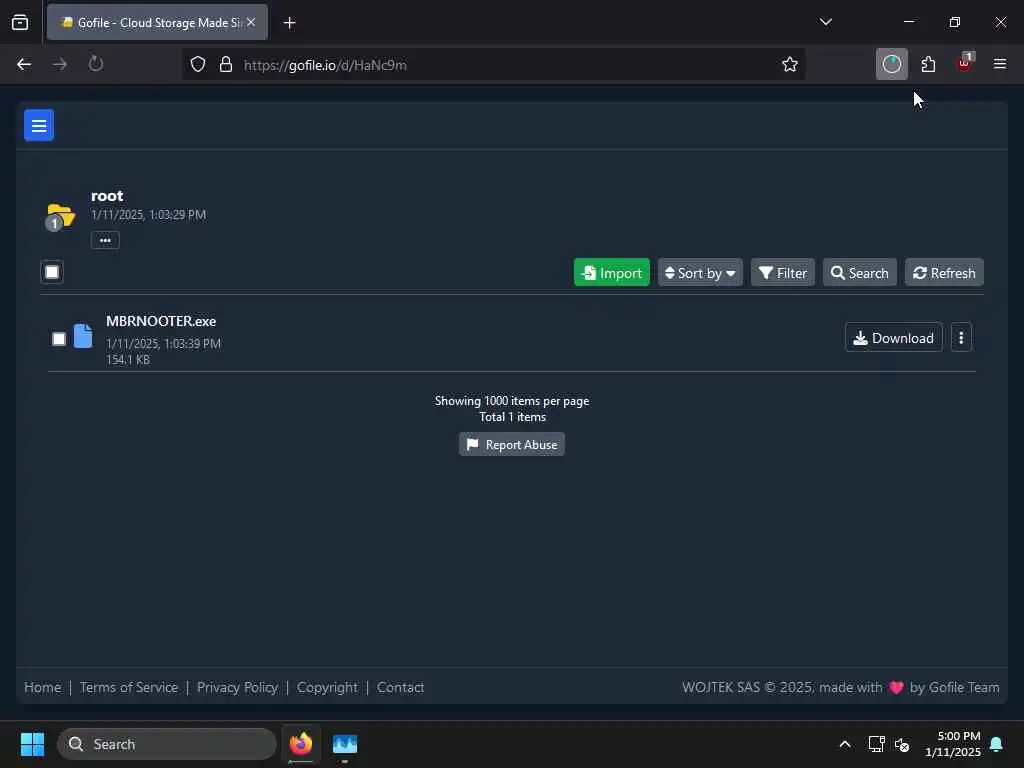Screen dimensions: 1024x768
Task: Expand the list all tabs chevron
Action: tap(825, 22)
